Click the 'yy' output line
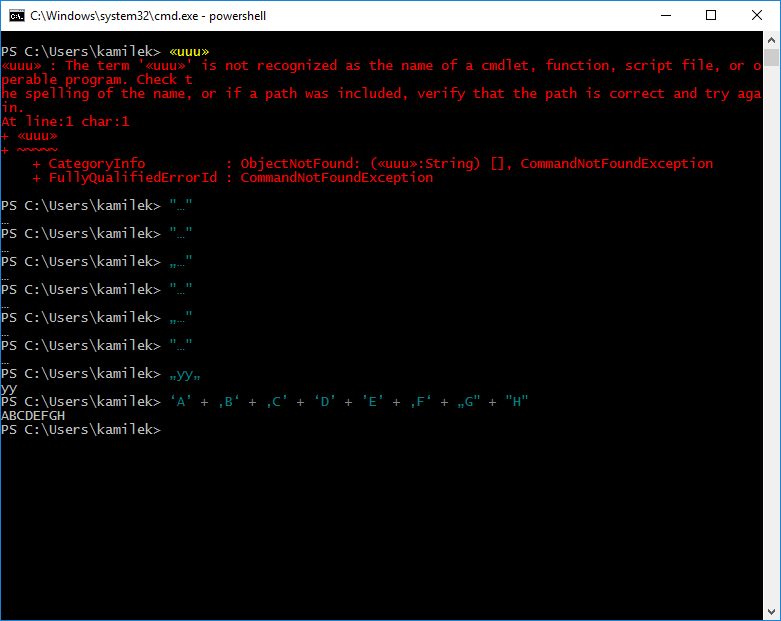 point(9,389)
